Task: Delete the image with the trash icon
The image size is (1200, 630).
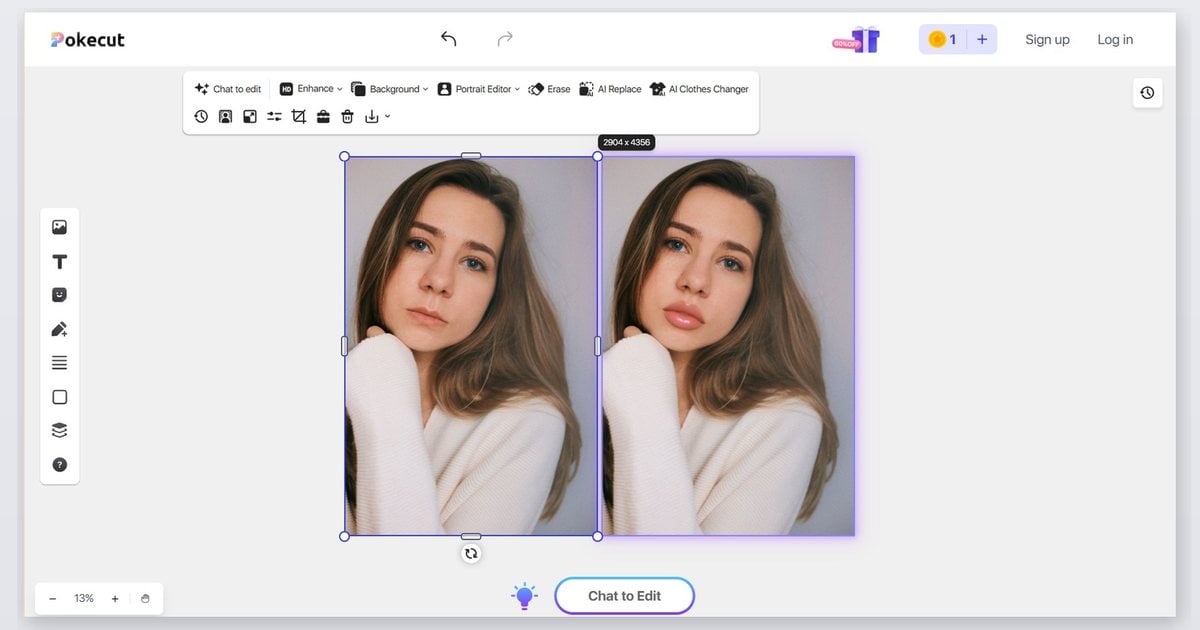Action: (x=347, y=117)
